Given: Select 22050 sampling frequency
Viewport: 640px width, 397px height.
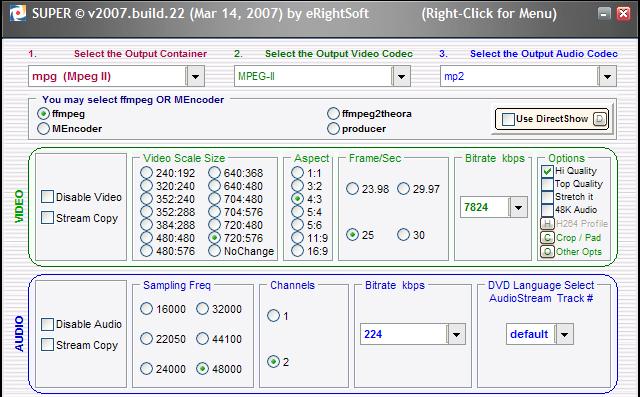Looking at the screenshot, I should pos(146,339).
